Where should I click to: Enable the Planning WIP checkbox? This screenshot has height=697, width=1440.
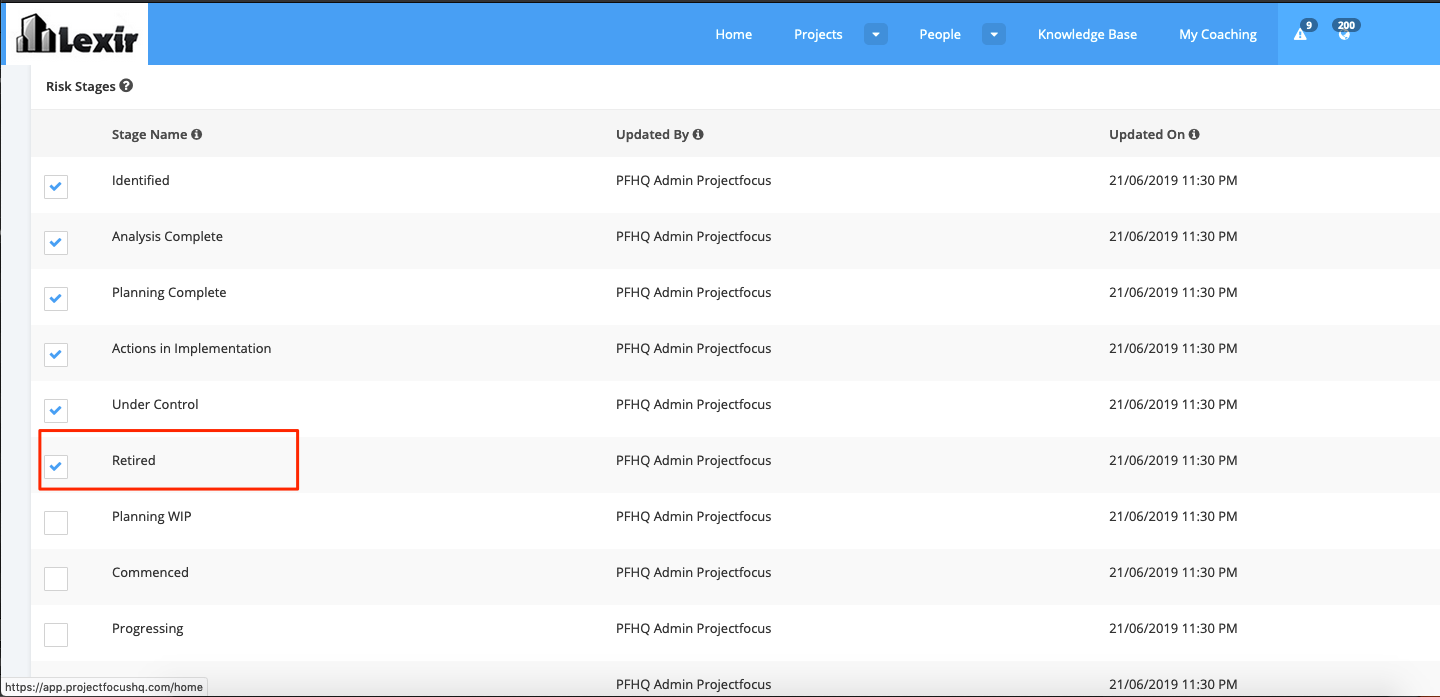tap(56, 522)
